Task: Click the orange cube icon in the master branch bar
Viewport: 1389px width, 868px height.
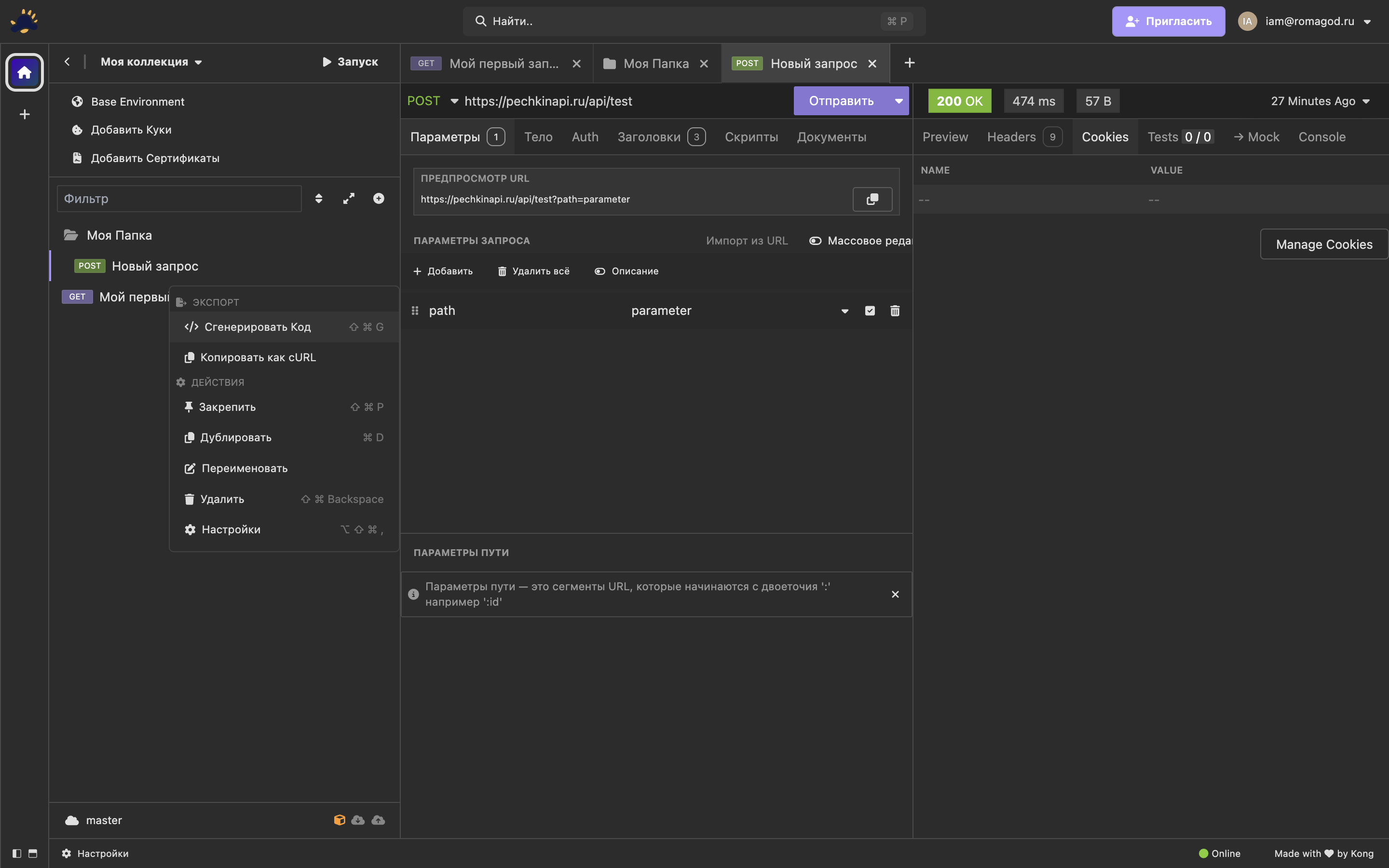Action: tap(339, 820)
